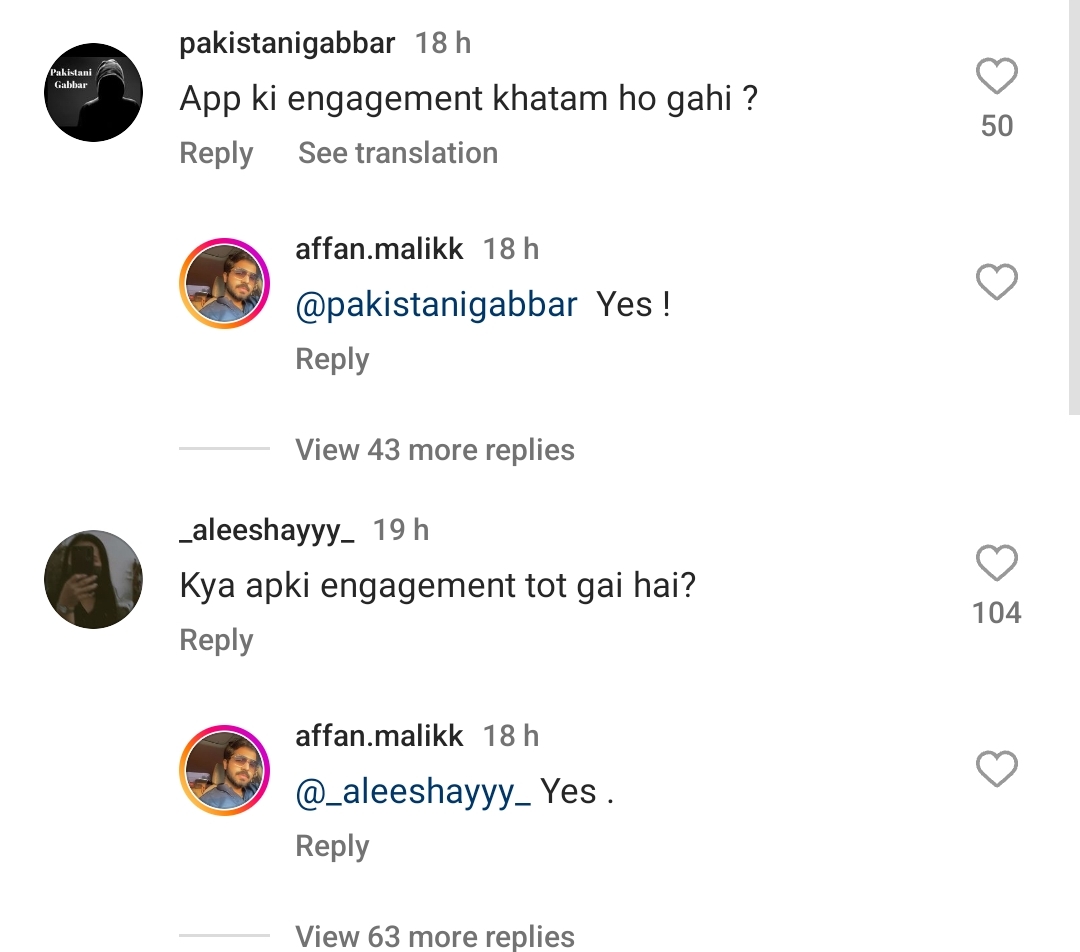Open the @_aleeshayyy_ mention link
The height and width of the screenshot is (952, 1080).
[x=410, y=790]
